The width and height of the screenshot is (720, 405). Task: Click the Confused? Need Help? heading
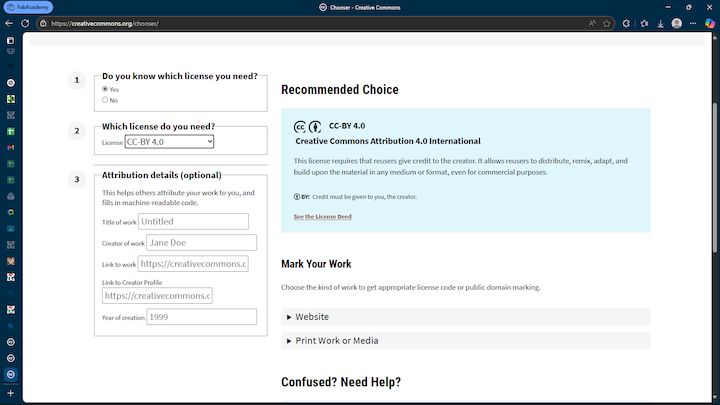click(x=341, y=382)
